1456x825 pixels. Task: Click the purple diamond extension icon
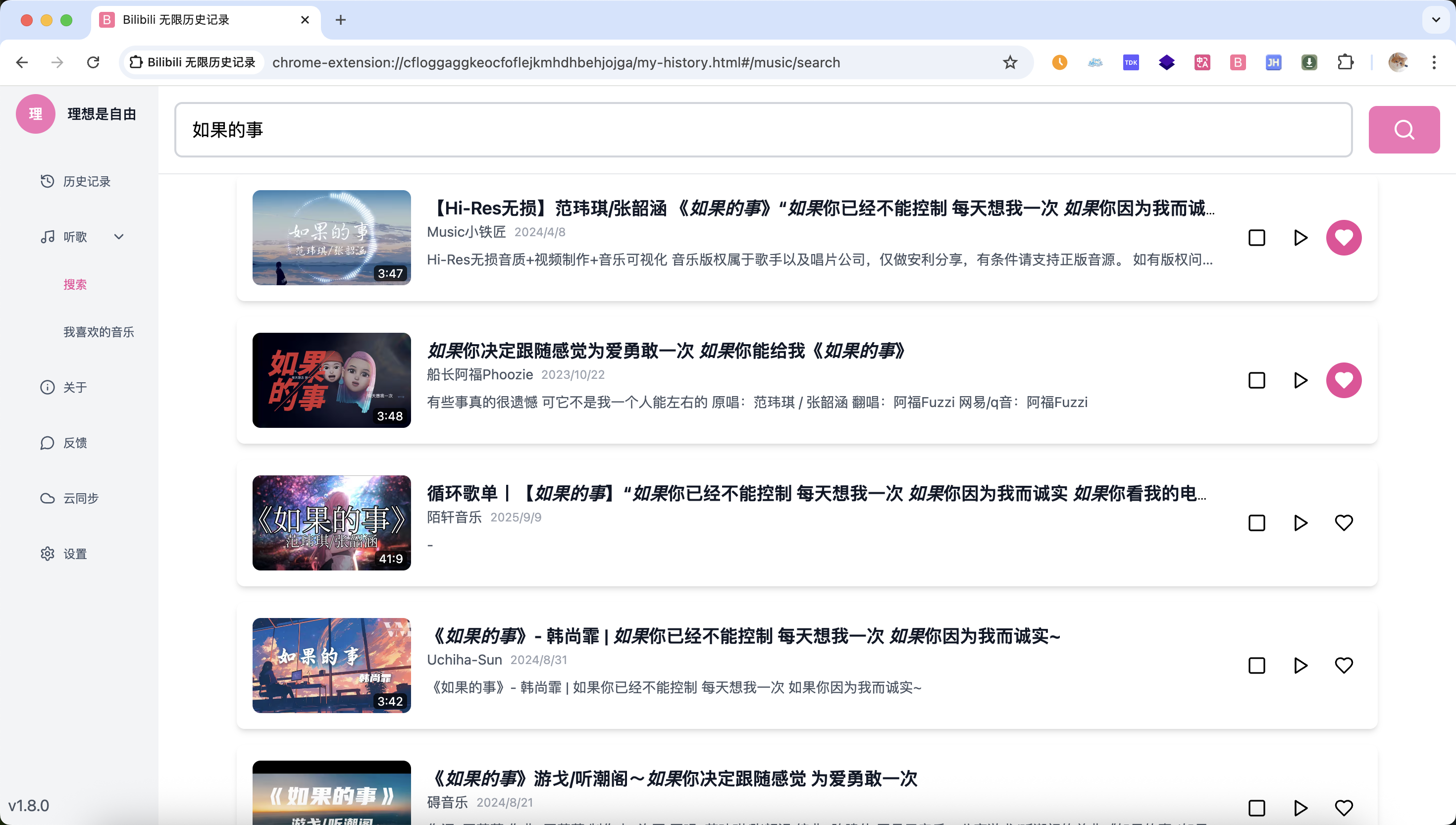coord(1166,62)
